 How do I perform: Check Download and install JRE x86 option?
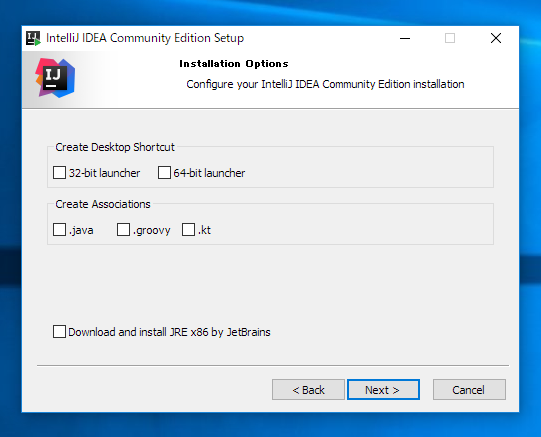[x=59, y=331]
